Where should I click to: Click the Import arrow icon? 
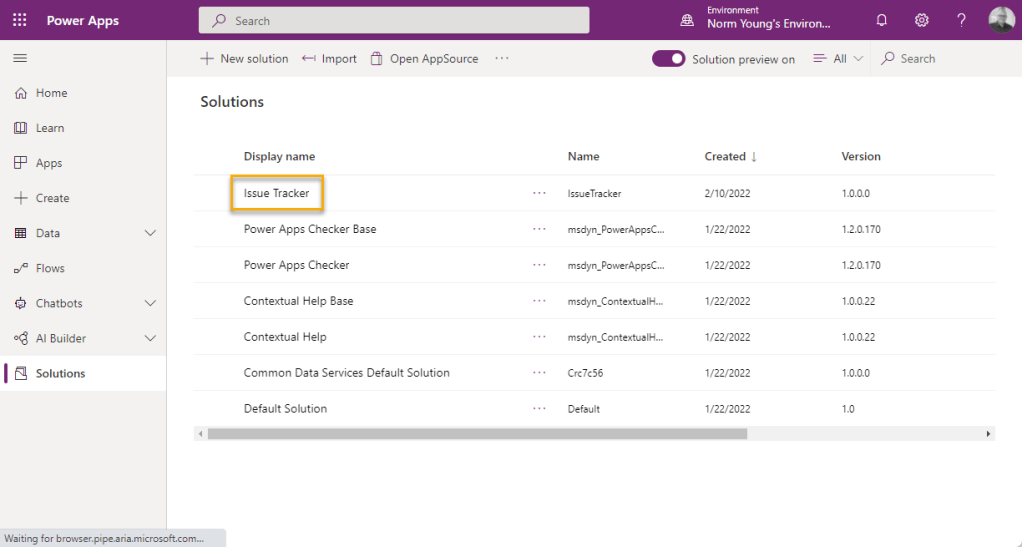[x=308, y=59]
